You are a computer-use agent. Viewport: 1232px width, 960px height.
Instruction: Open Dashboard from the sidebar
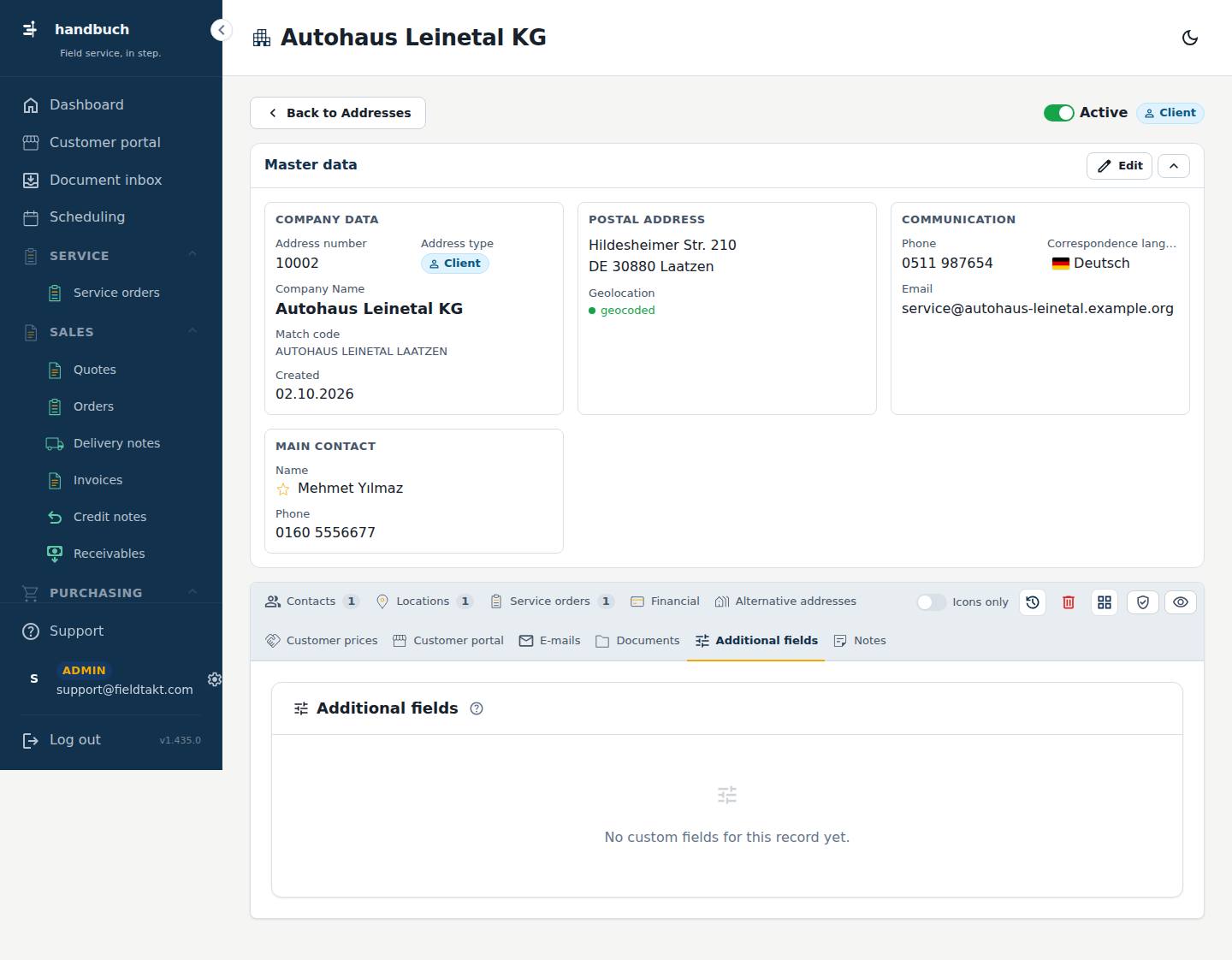[x=111, y=105]
